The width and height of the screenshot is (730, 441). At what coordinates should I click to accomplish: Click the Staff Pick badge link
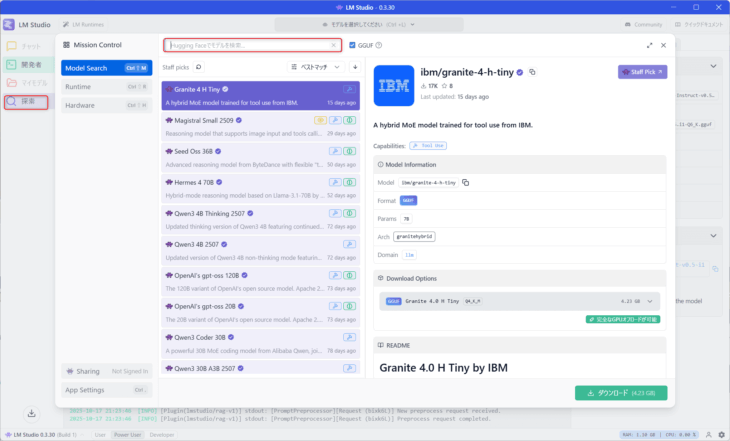pos(642,72)
